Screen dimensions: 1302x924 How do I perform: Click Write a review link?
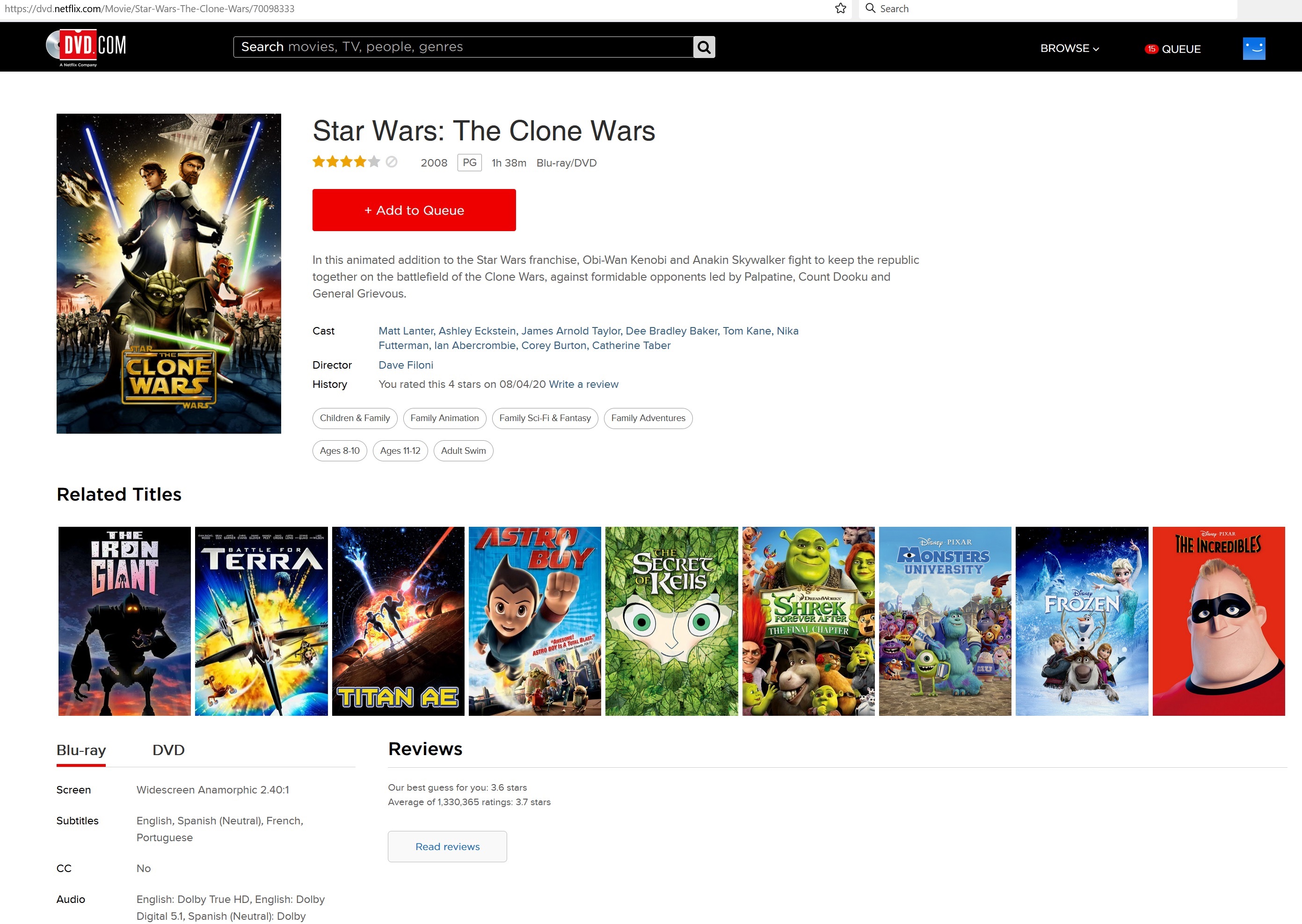point(583,384)
